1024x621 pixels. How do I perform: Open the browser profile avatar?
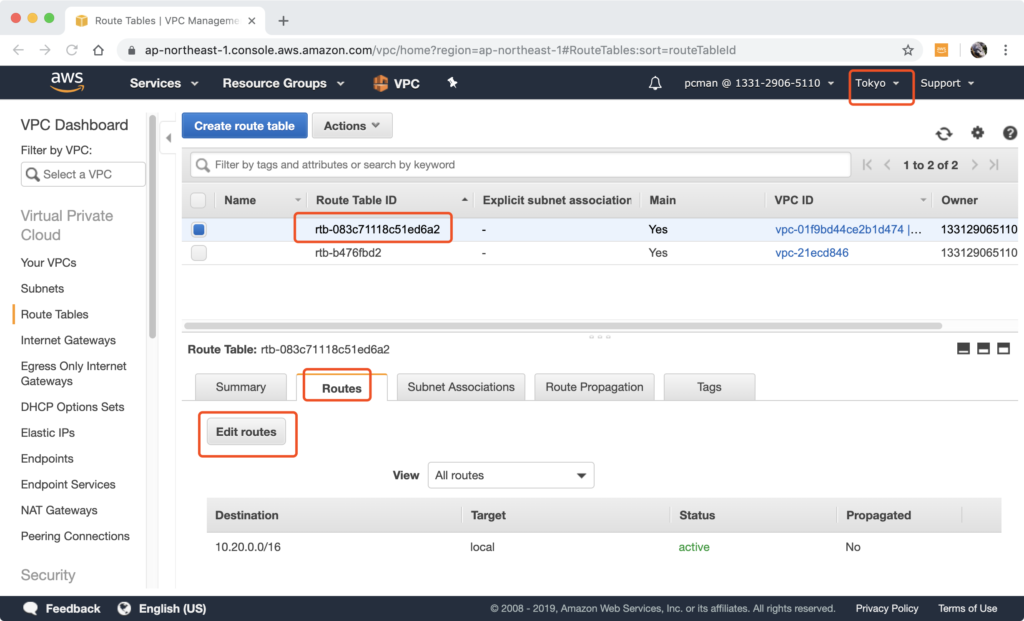click(978, 50)
